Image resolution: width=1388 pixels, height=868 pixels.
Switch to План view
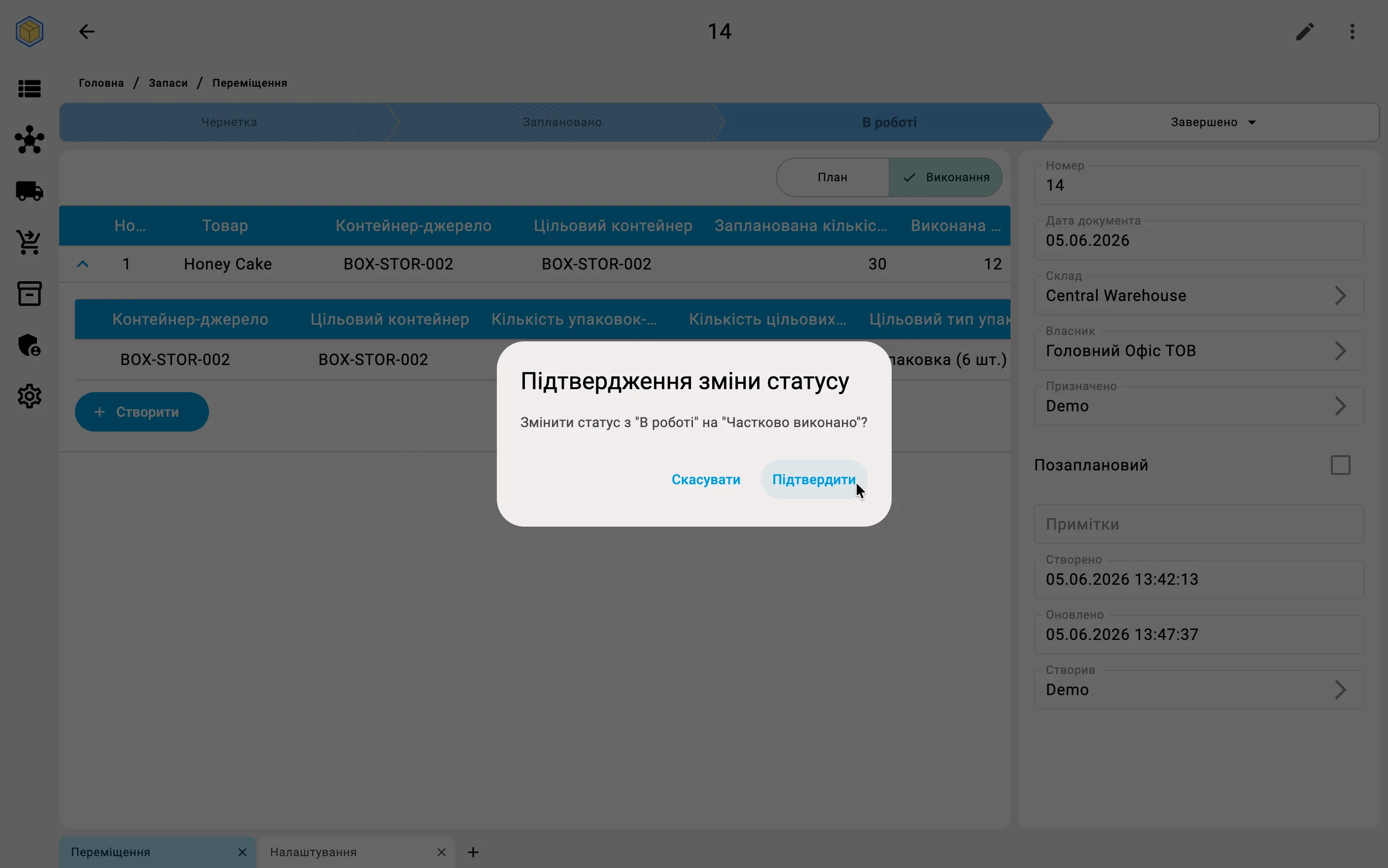(832, 177)
